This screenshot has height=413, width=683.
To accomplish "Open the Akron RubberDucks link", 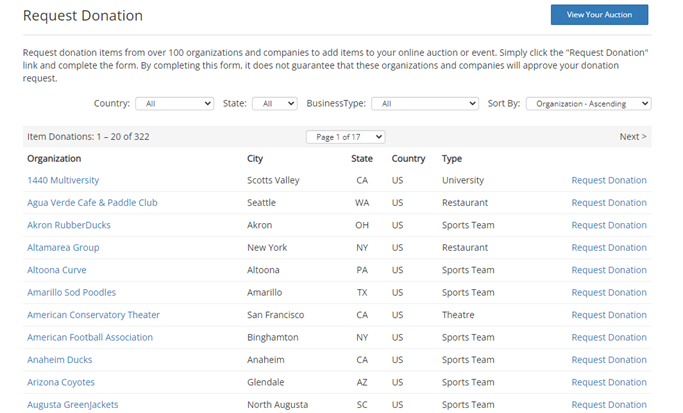I will 69,225.
